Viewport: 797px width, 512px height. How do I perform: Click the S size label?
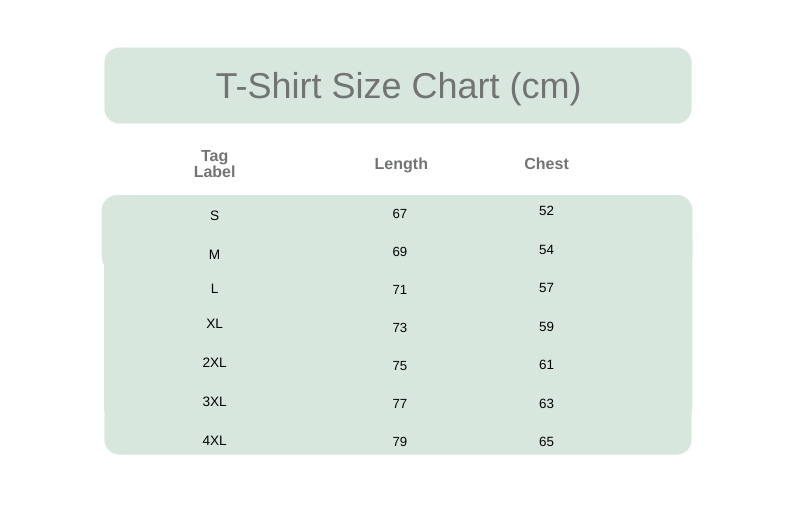click(214, 216)
